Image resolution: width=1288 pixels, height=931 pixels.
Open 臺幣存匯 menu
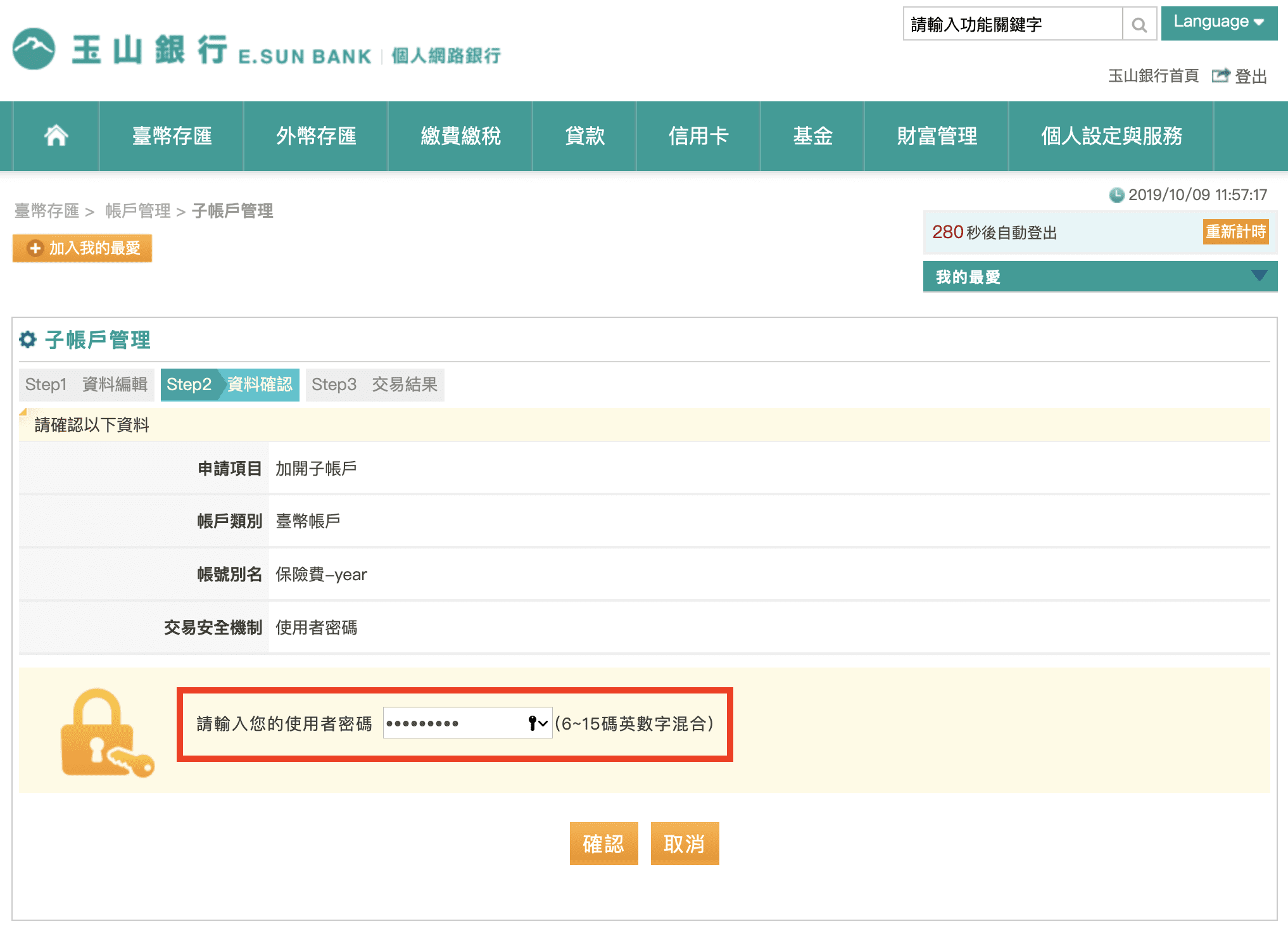click(172, 136)
